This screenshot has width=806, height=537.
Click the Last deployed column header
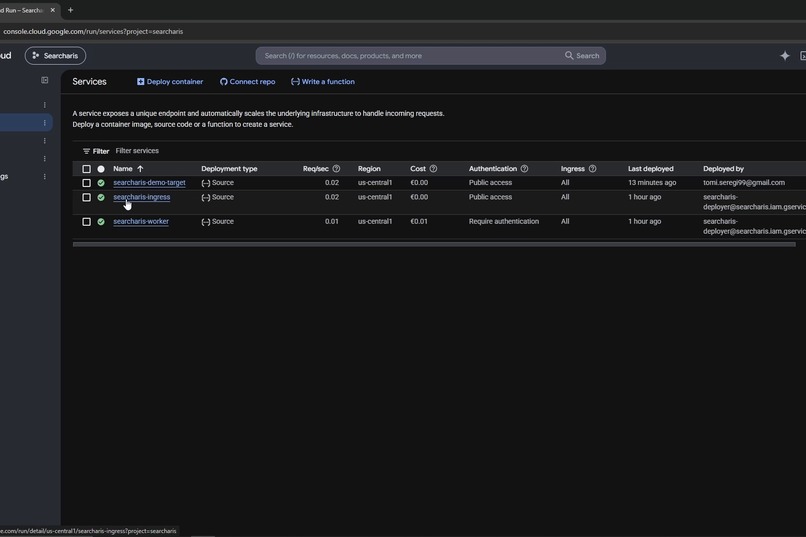coord(650,169)
